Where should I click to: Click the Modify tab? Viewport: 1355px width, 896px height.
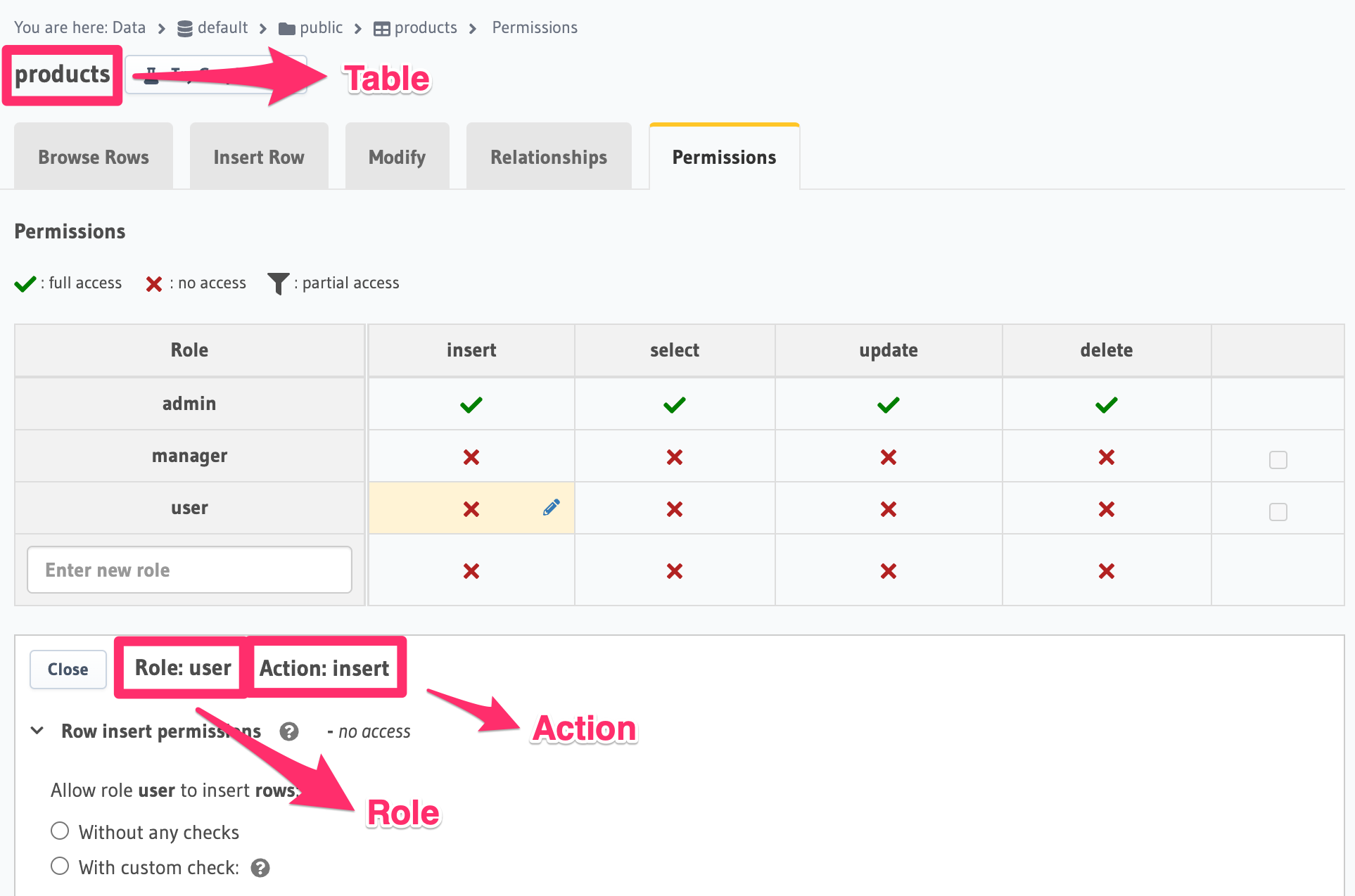397,156
